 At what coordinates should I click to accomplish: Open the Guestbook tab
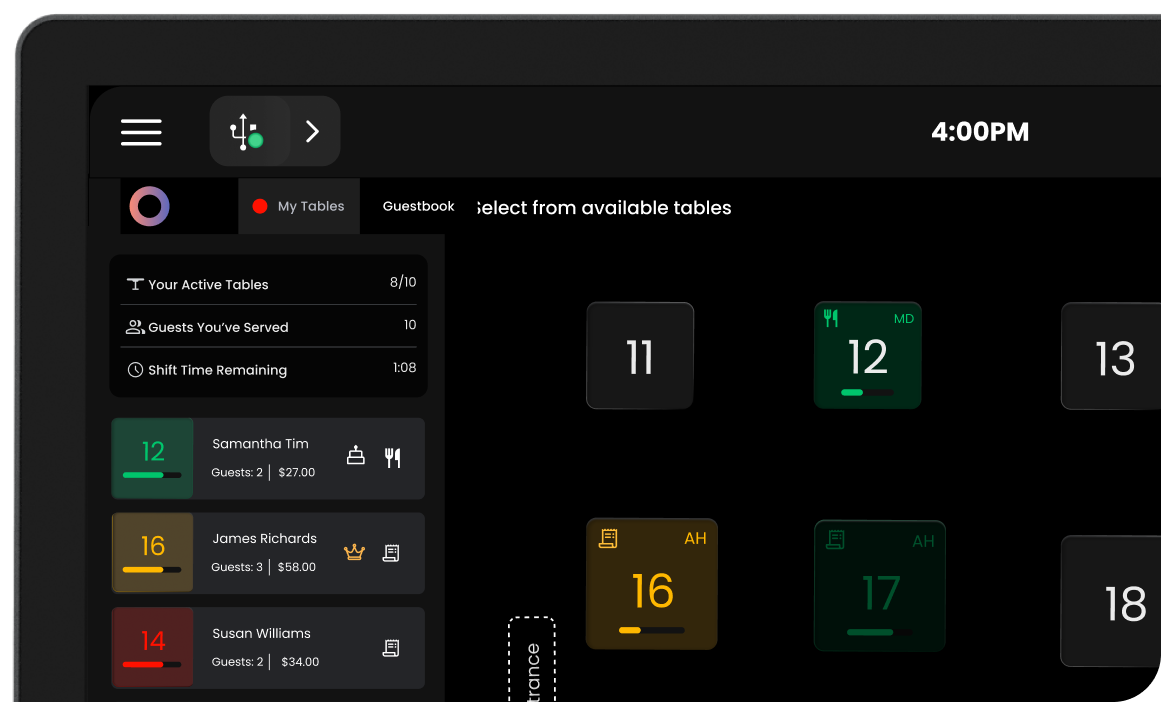coord(418,206)
